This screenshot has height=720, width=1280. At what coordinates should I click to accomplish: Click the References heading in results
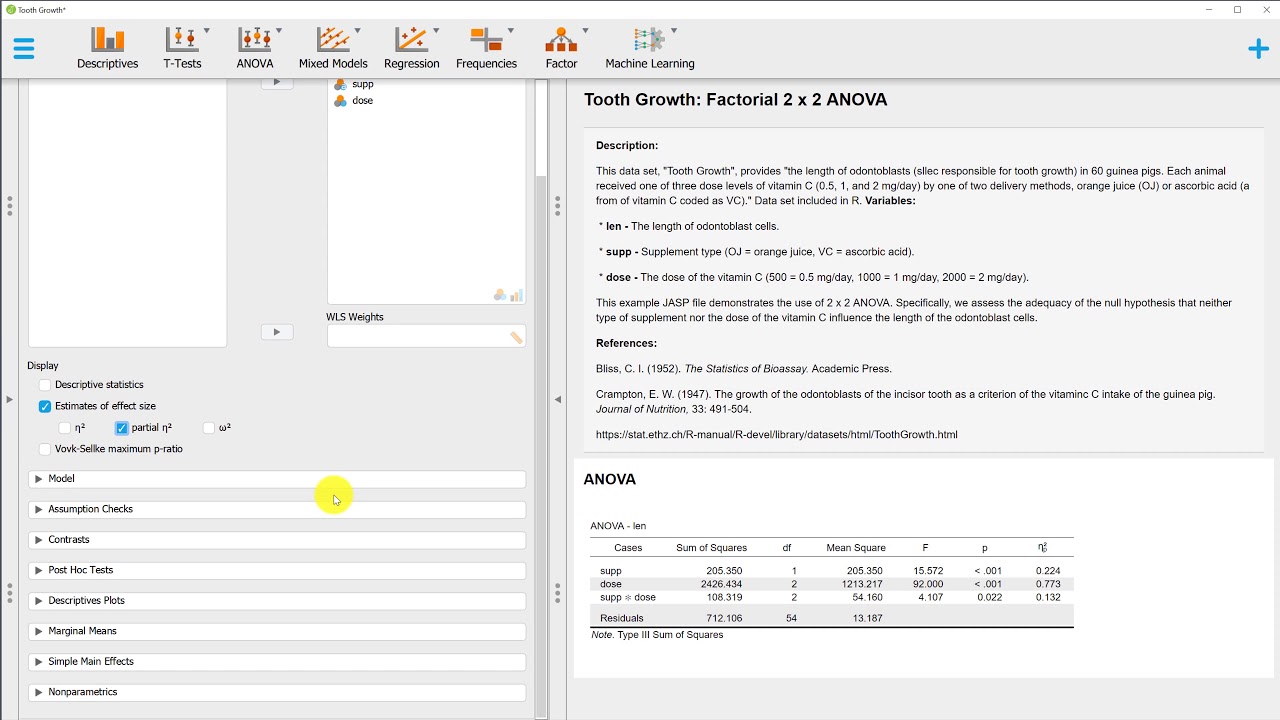(626, 344)
